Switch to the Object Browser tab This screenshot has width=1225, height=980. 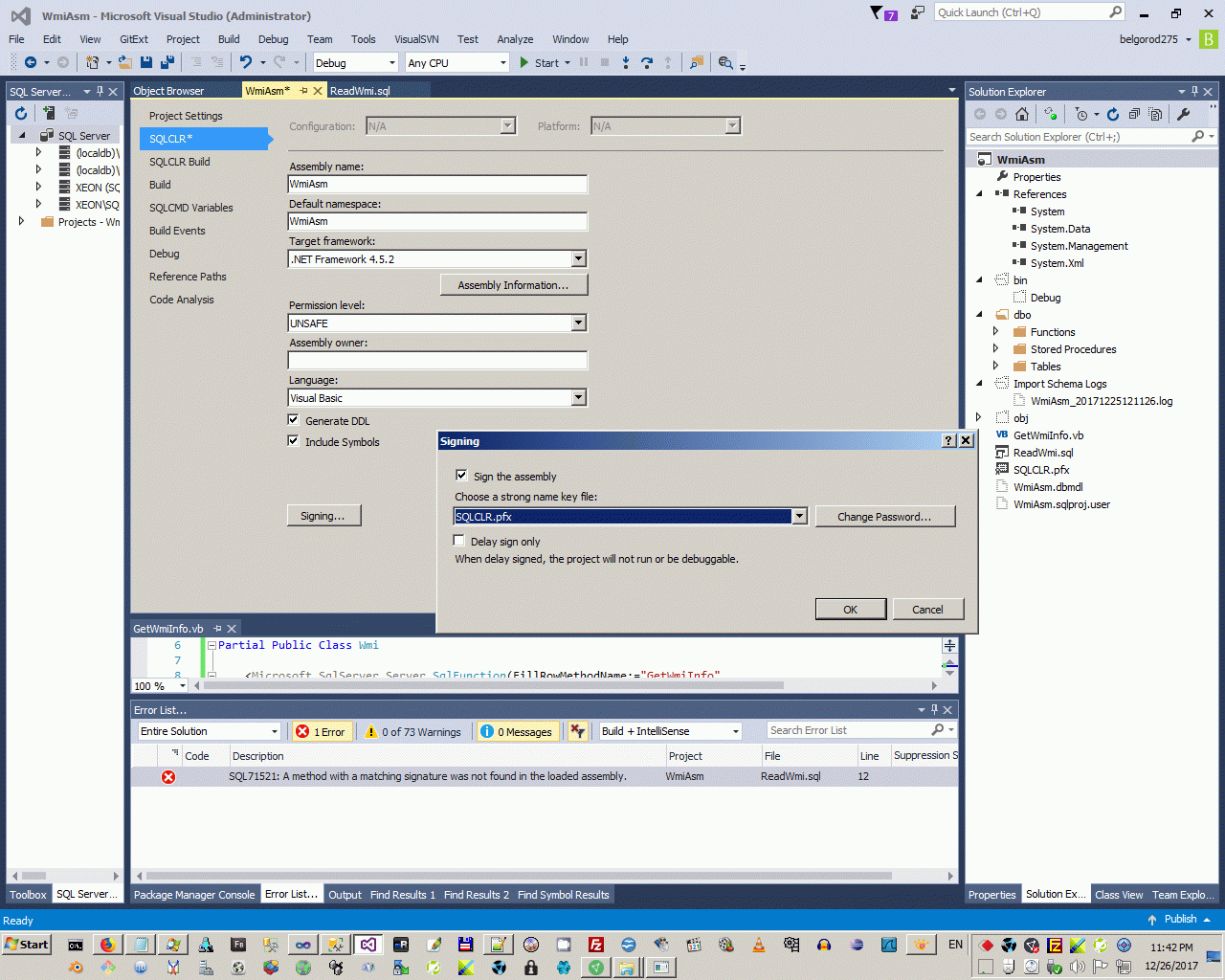click(x=168, y=91)
